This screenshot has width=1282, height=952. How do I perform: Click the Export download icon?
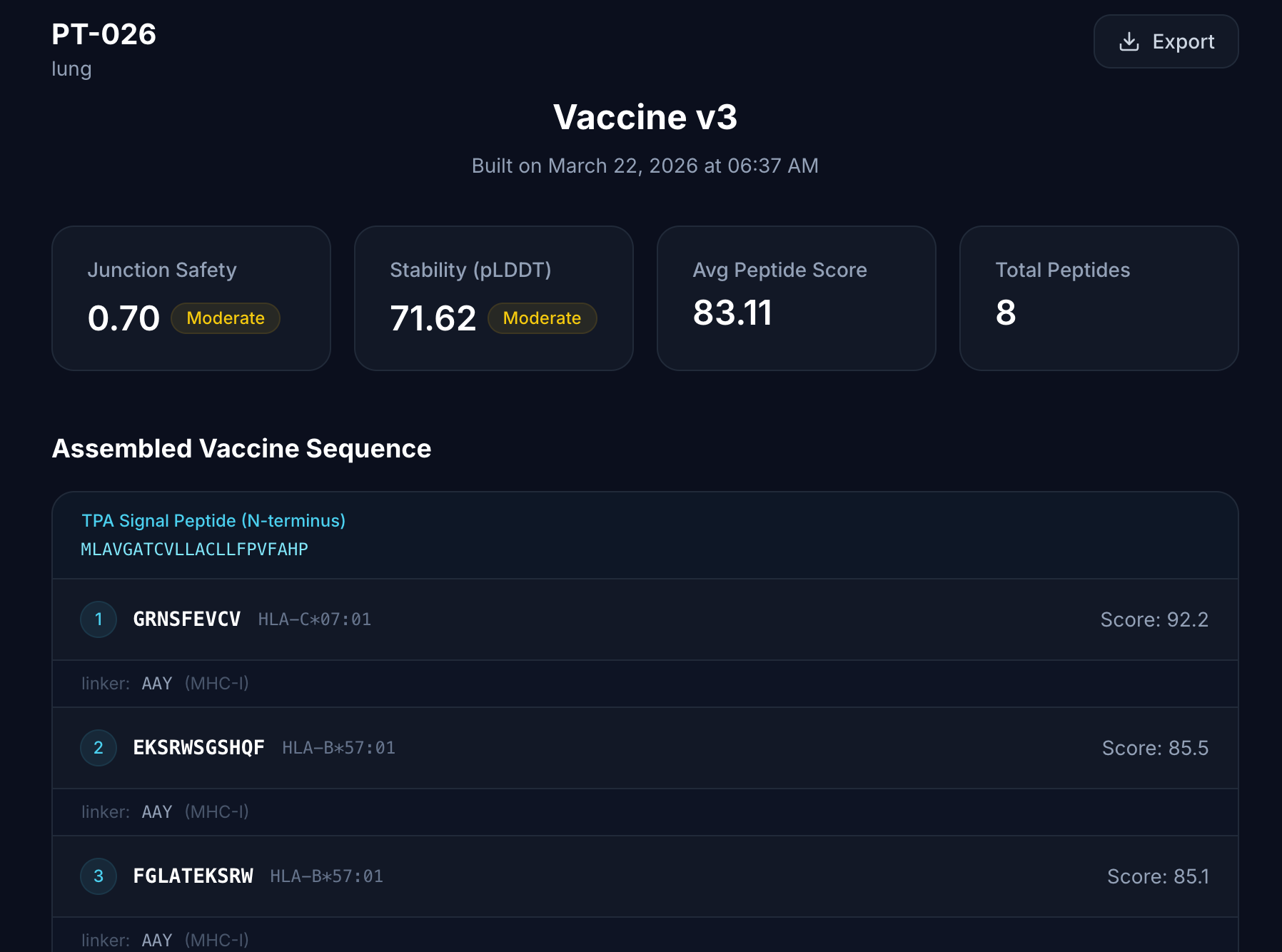[1129, 41]
